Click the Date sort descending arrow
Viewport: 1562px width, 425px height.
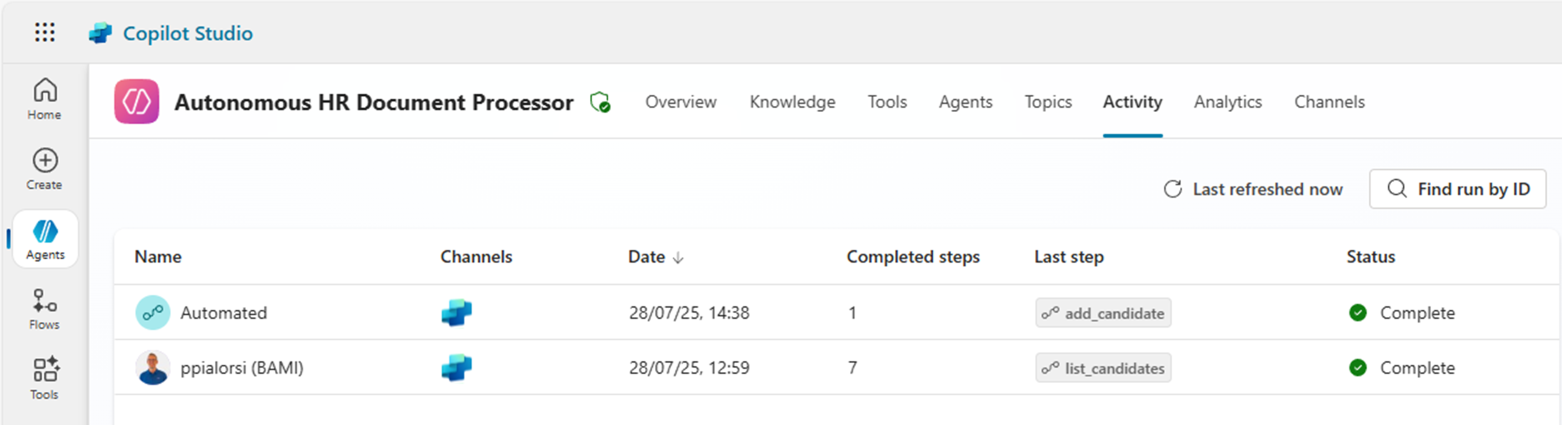[678, 258]
